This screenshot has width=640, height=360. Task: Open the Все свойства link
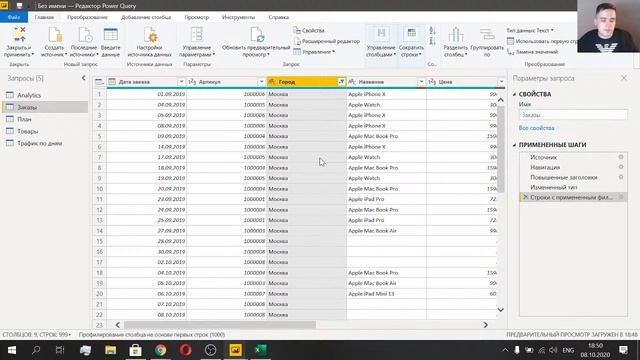point(536,128)
